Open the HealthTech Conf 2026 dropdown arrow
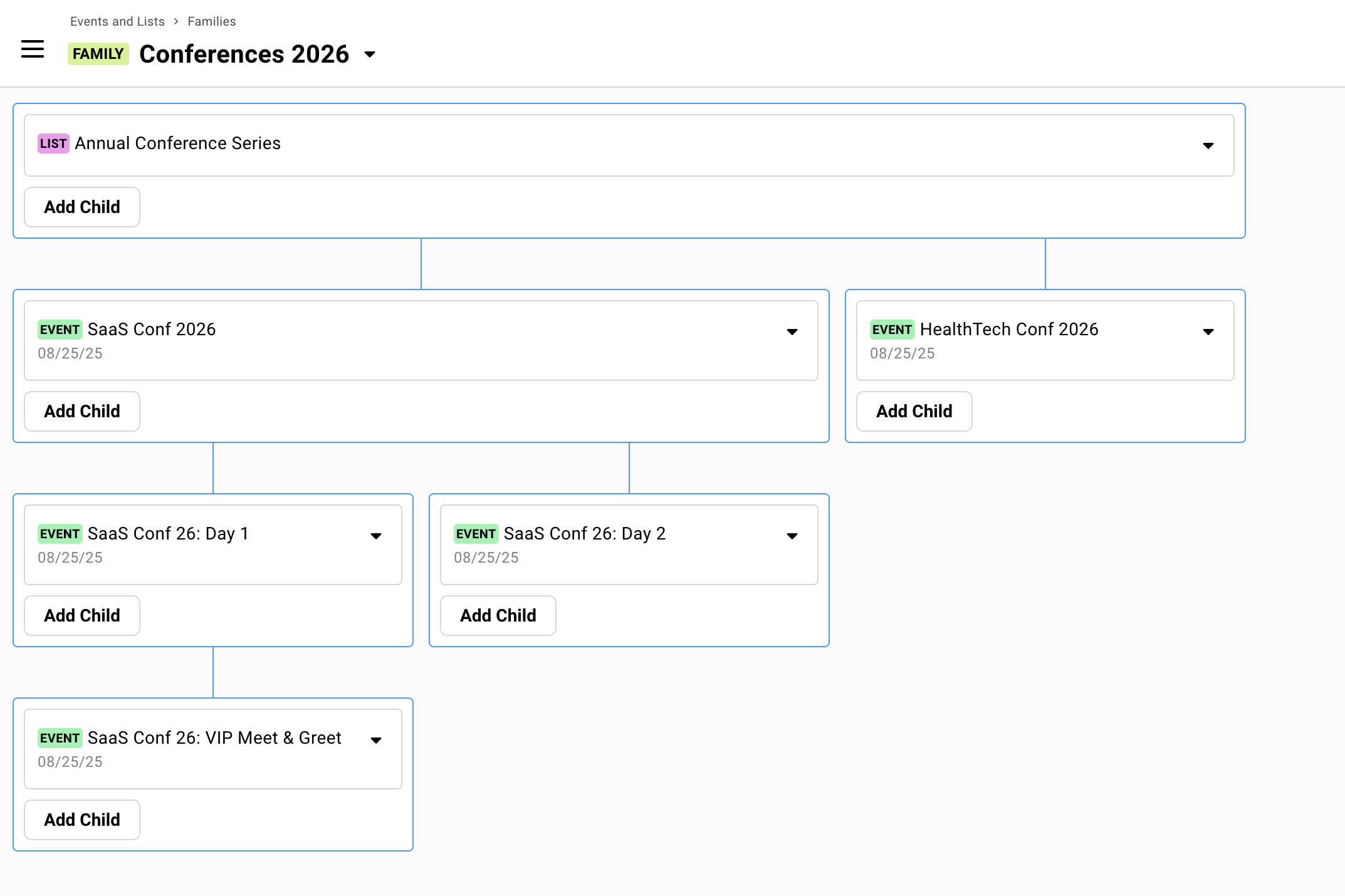Image resolution: width=1345 pixels, height=896 pixels. 1208,331
